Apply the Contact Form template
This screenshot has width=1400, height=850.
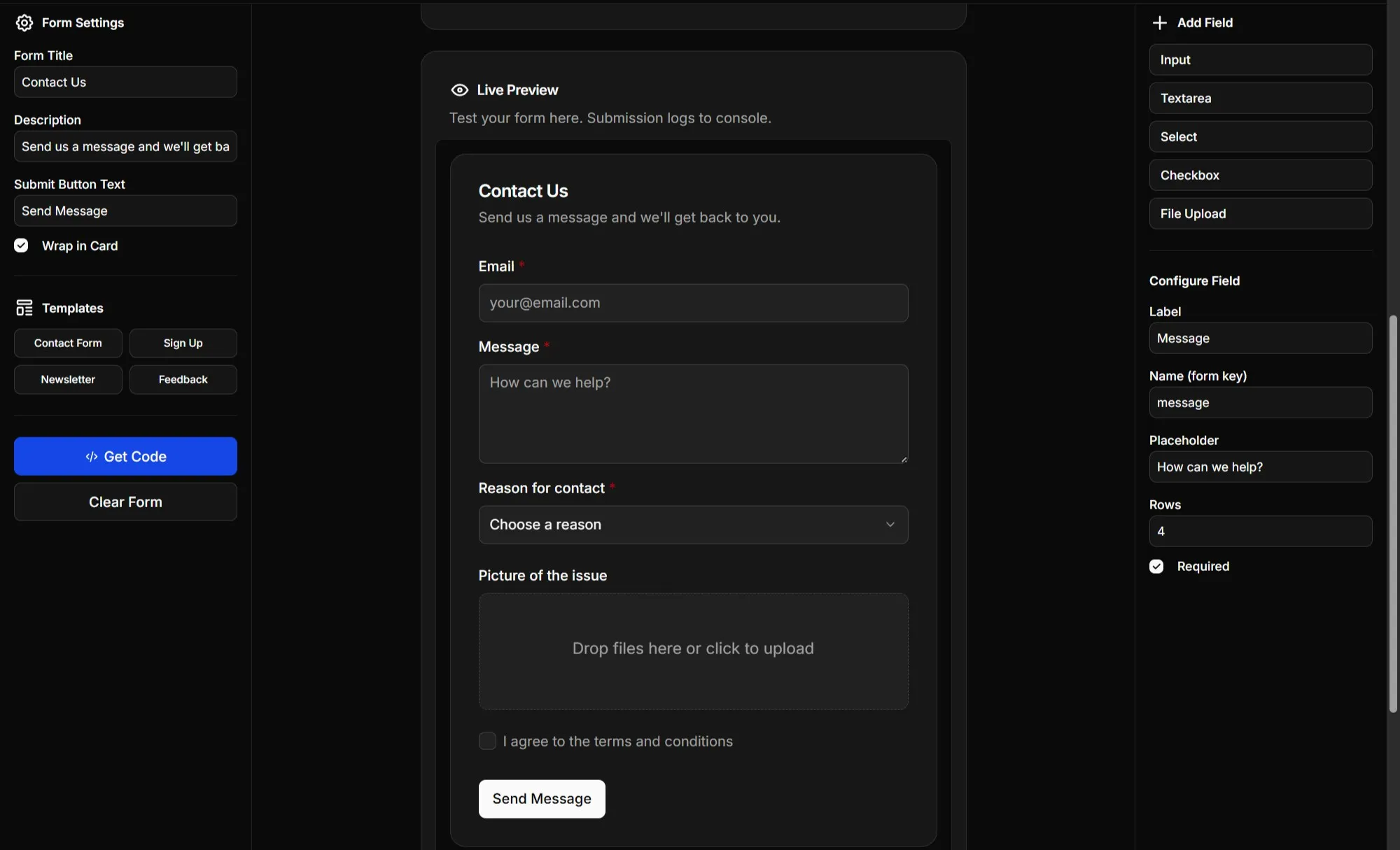pyautogui.click(x=67, y=343)
